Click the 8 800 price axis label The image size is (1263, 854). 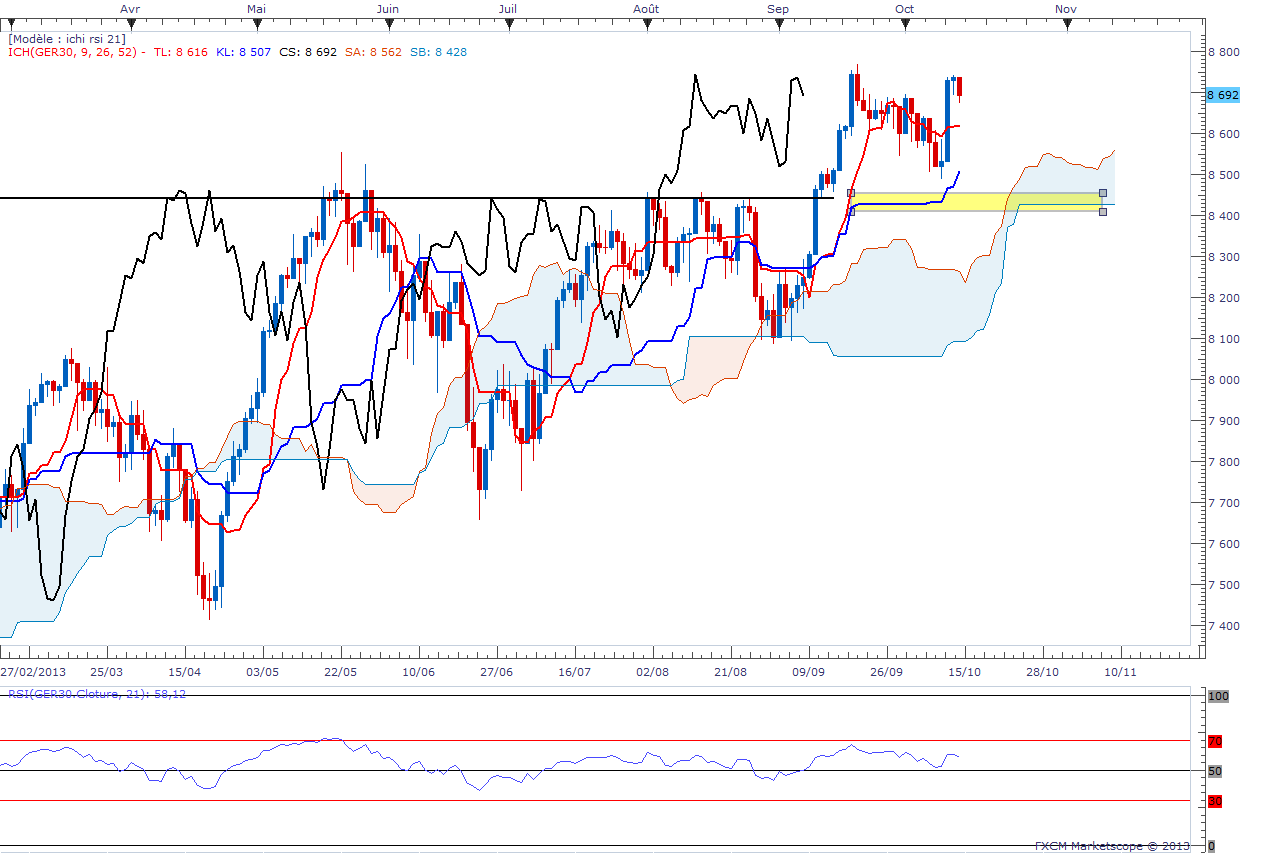pos(1224,52)
